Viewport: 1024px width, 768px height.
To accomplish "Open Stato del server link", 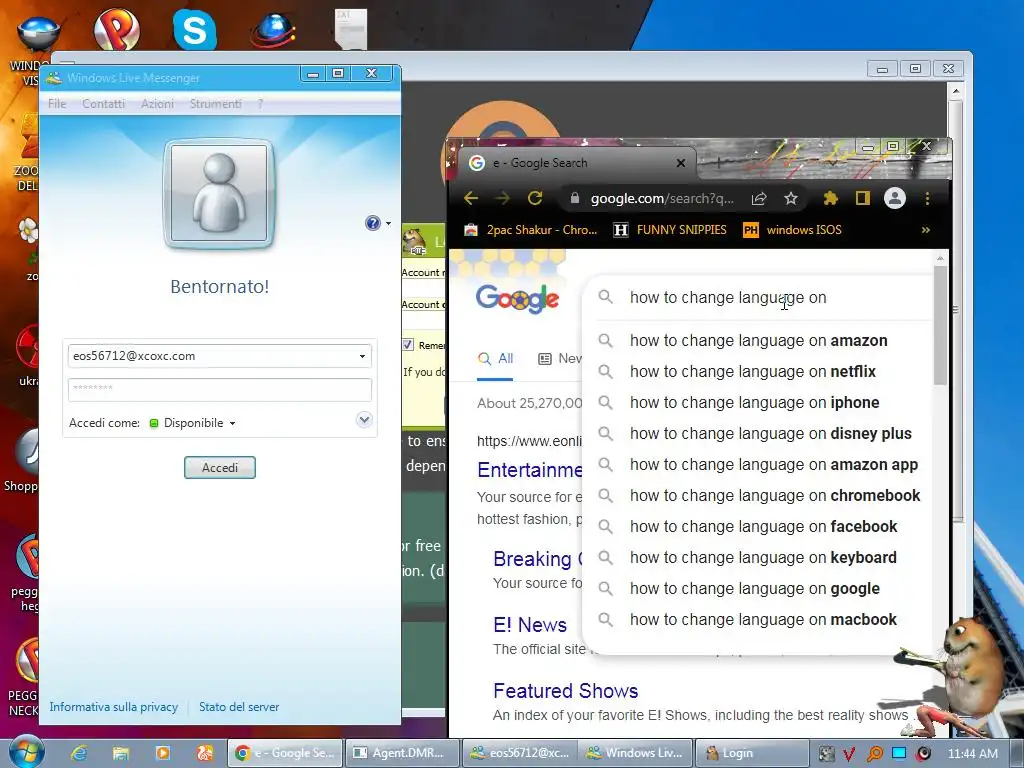I will (x=239, y=707).
